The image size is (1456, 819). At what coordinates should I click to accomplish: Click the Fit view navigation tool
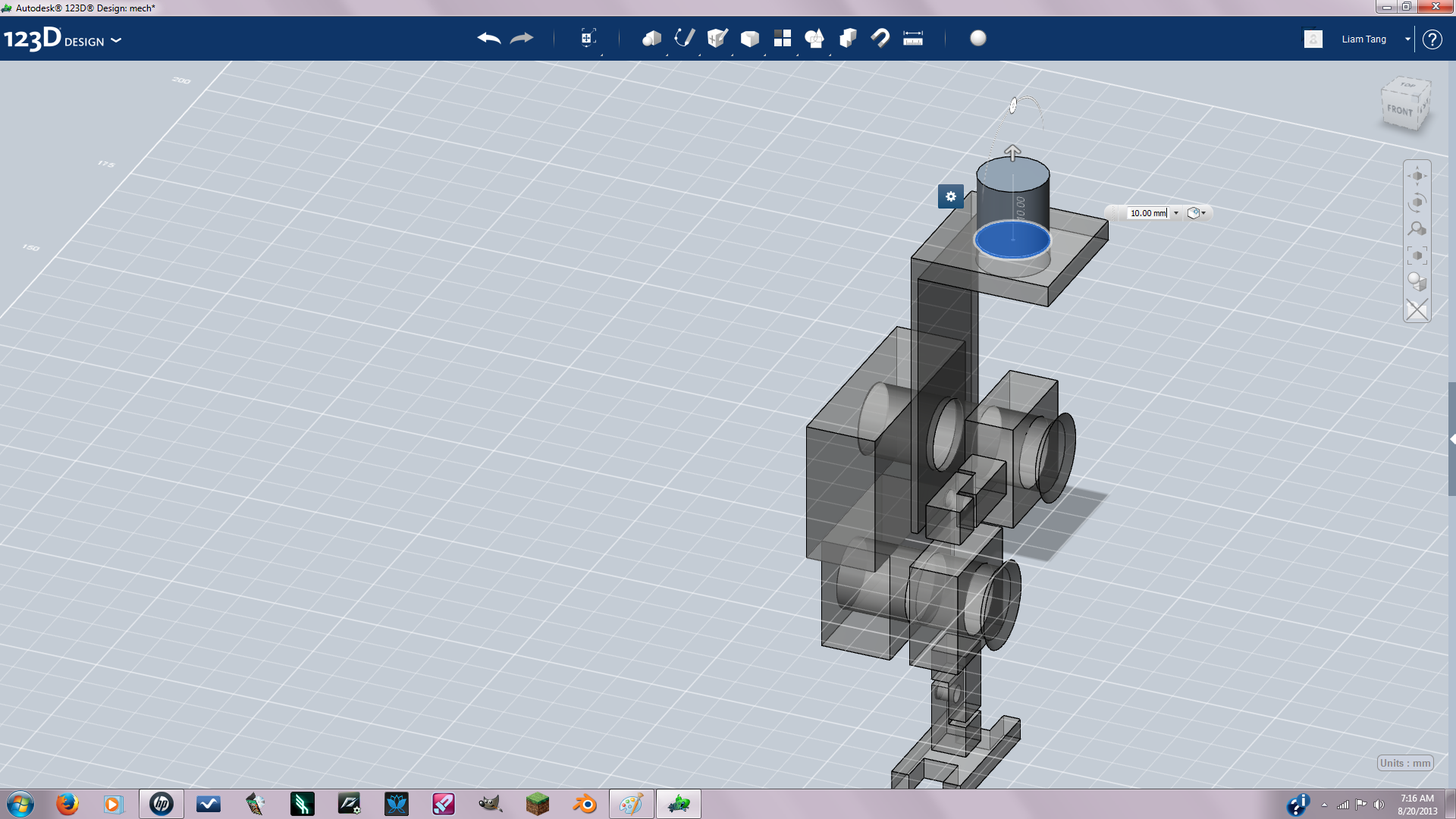[x=1417, y=256]
